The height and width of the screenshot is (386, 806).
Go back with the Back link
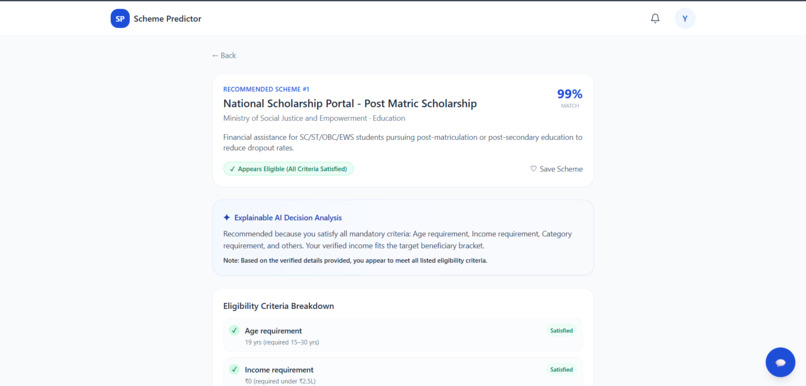pyautogui.click(x=224, y=56)
